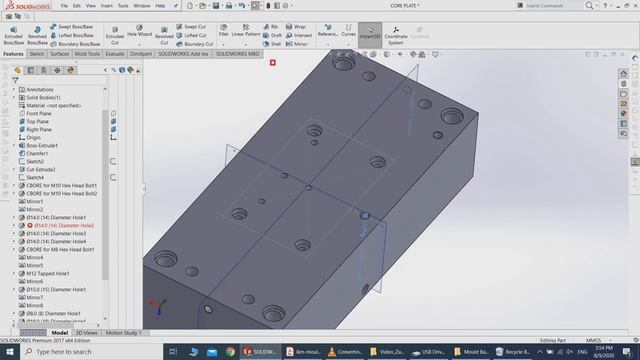The height and width of the screenshot is (360, 640).
Task: Click the Swept Cut tool
Action: coord(191,27)
